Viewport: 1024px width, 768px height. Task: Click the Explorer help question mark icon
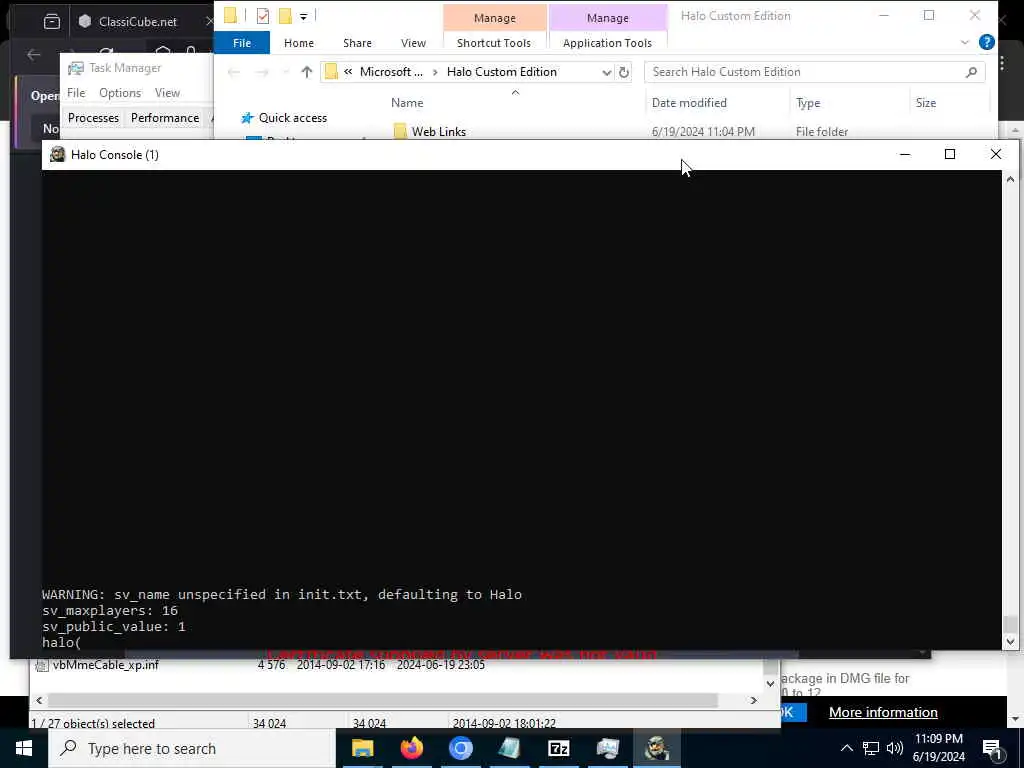987,42
